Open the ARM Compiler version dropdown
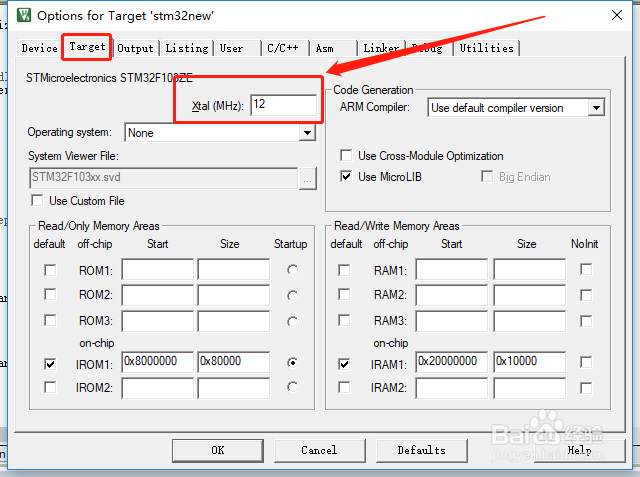 [x=596, y=108]
